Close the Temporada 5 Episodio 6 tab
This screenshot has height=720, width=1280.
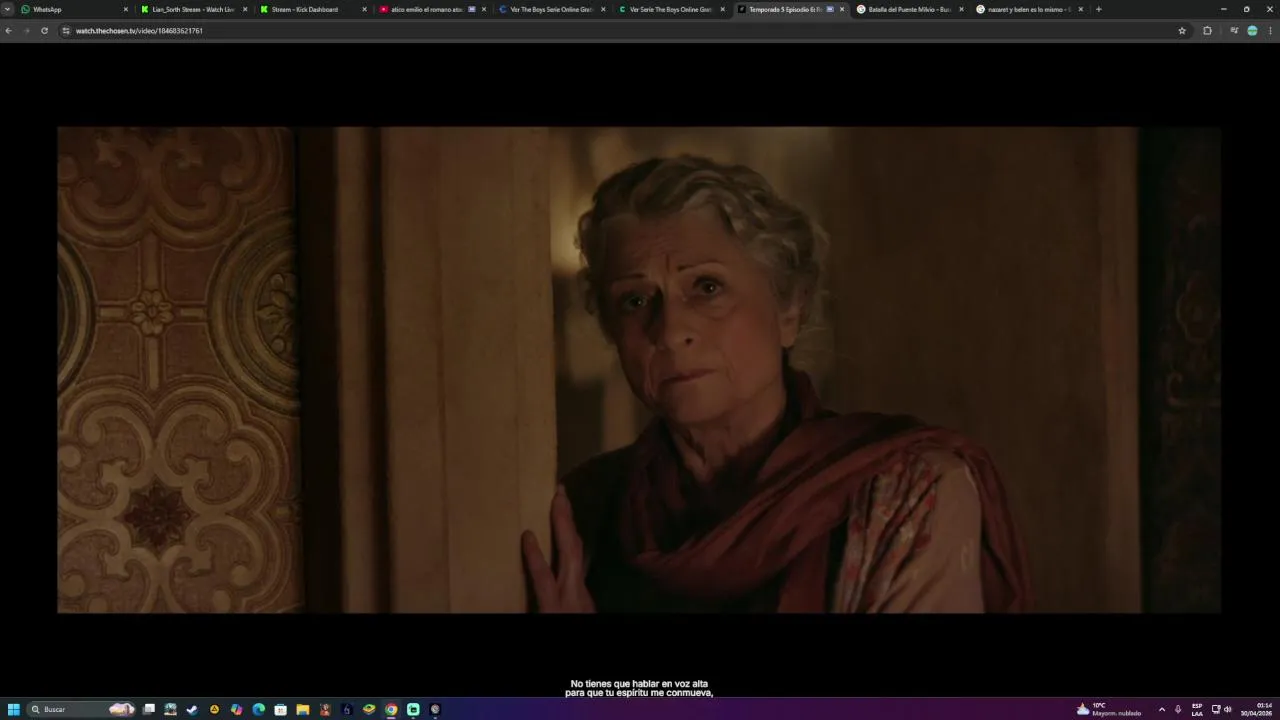[x=842, y=9]
